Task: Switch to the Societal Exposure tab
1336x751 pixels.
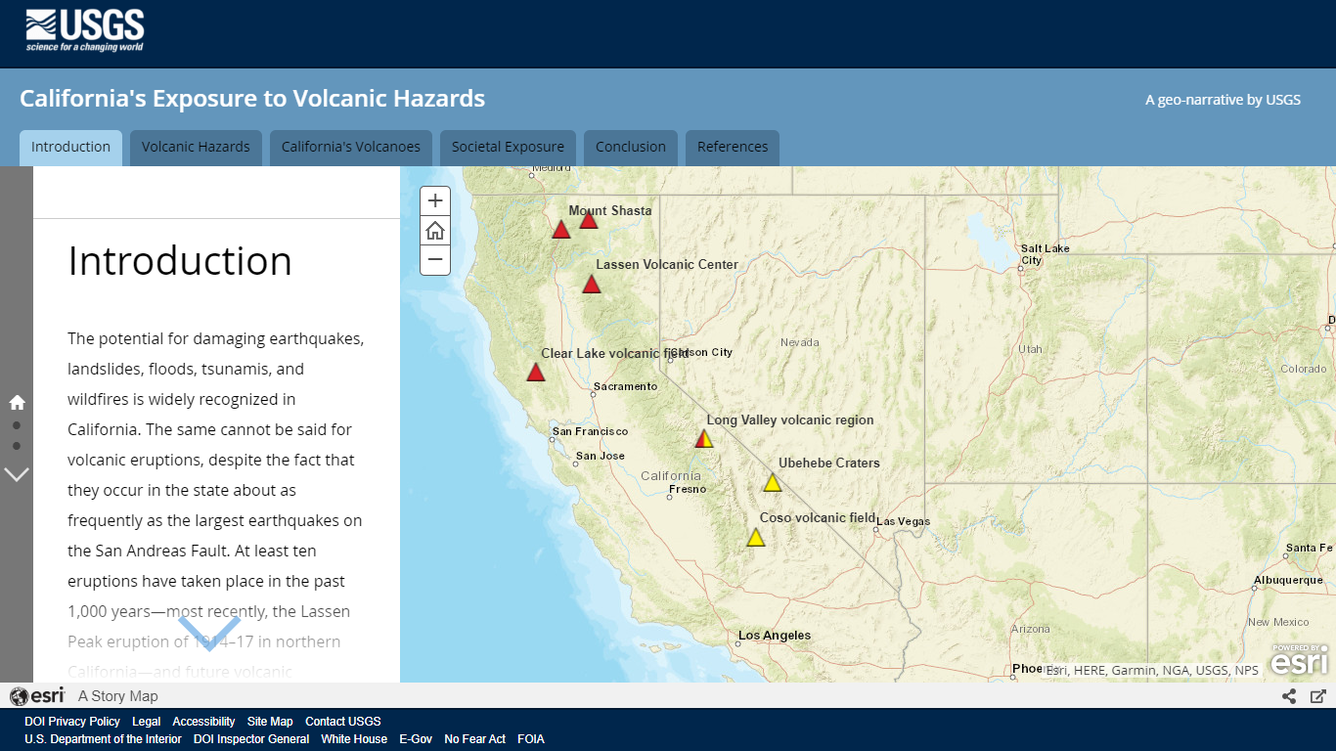Action: click(507, 146)
